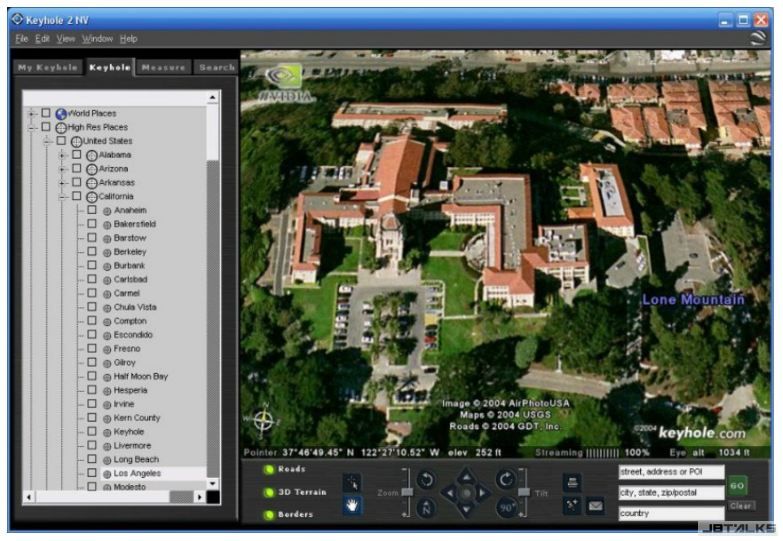Open the Window menu
Viewport: 783px width, 541px height.
click(97, 38)
